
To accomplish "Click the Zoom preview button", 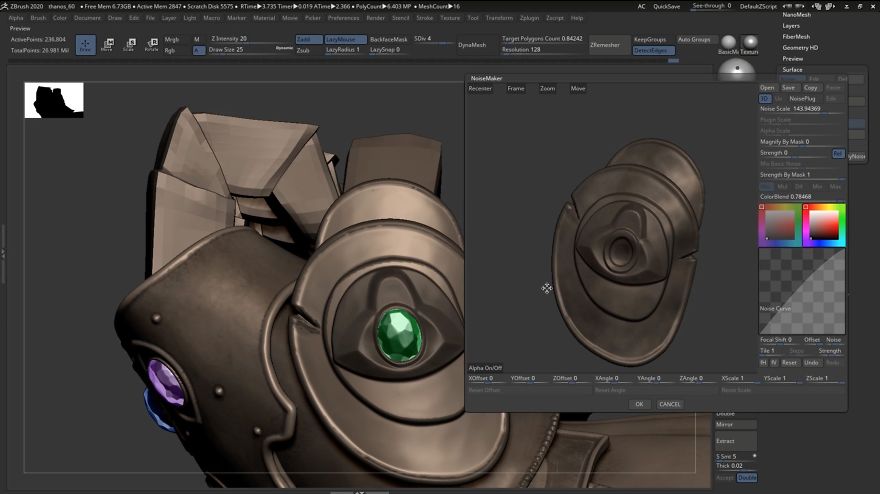I will coord(547,89).
